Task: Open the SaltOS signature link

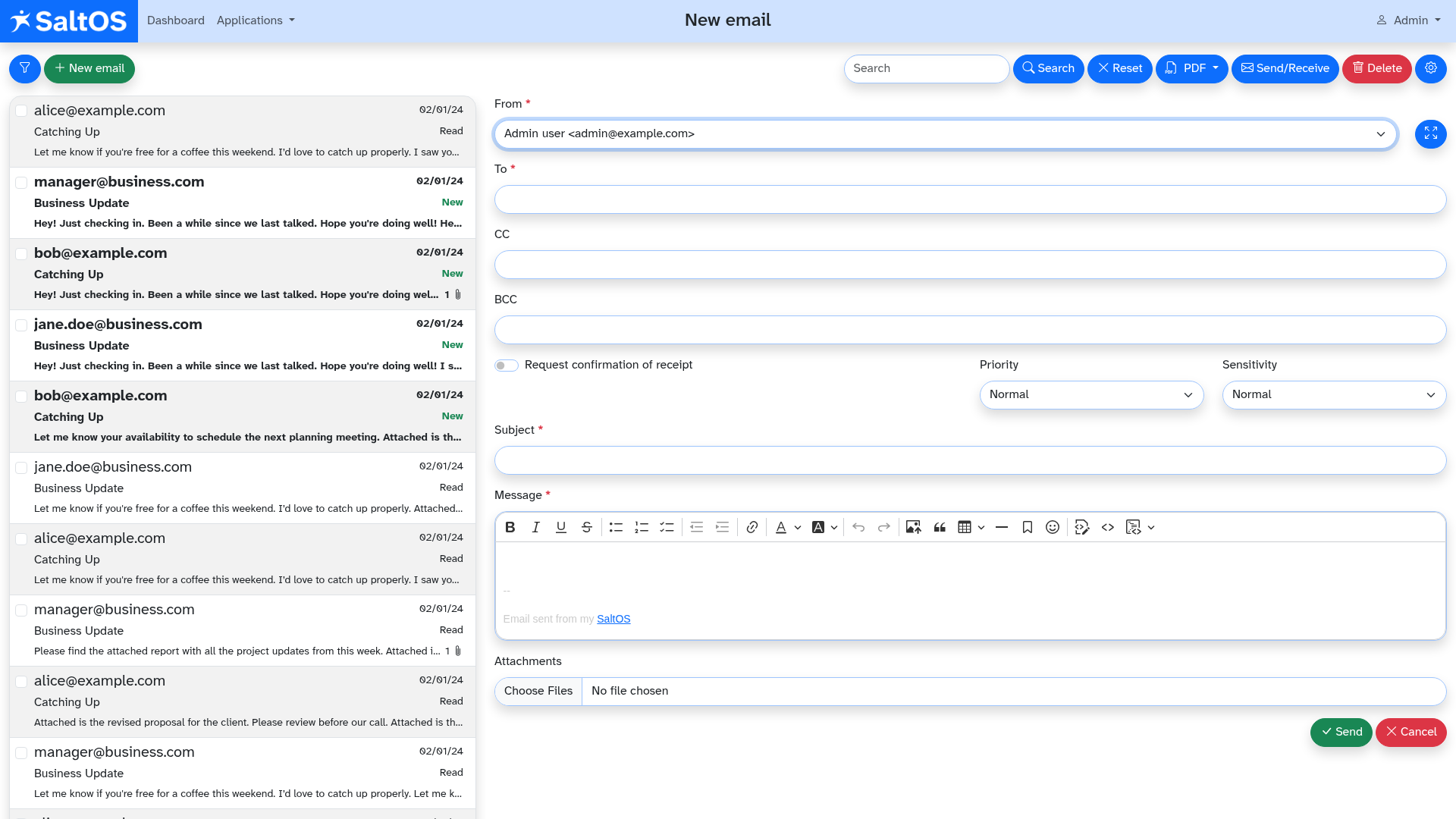Action: pos(613,620)
